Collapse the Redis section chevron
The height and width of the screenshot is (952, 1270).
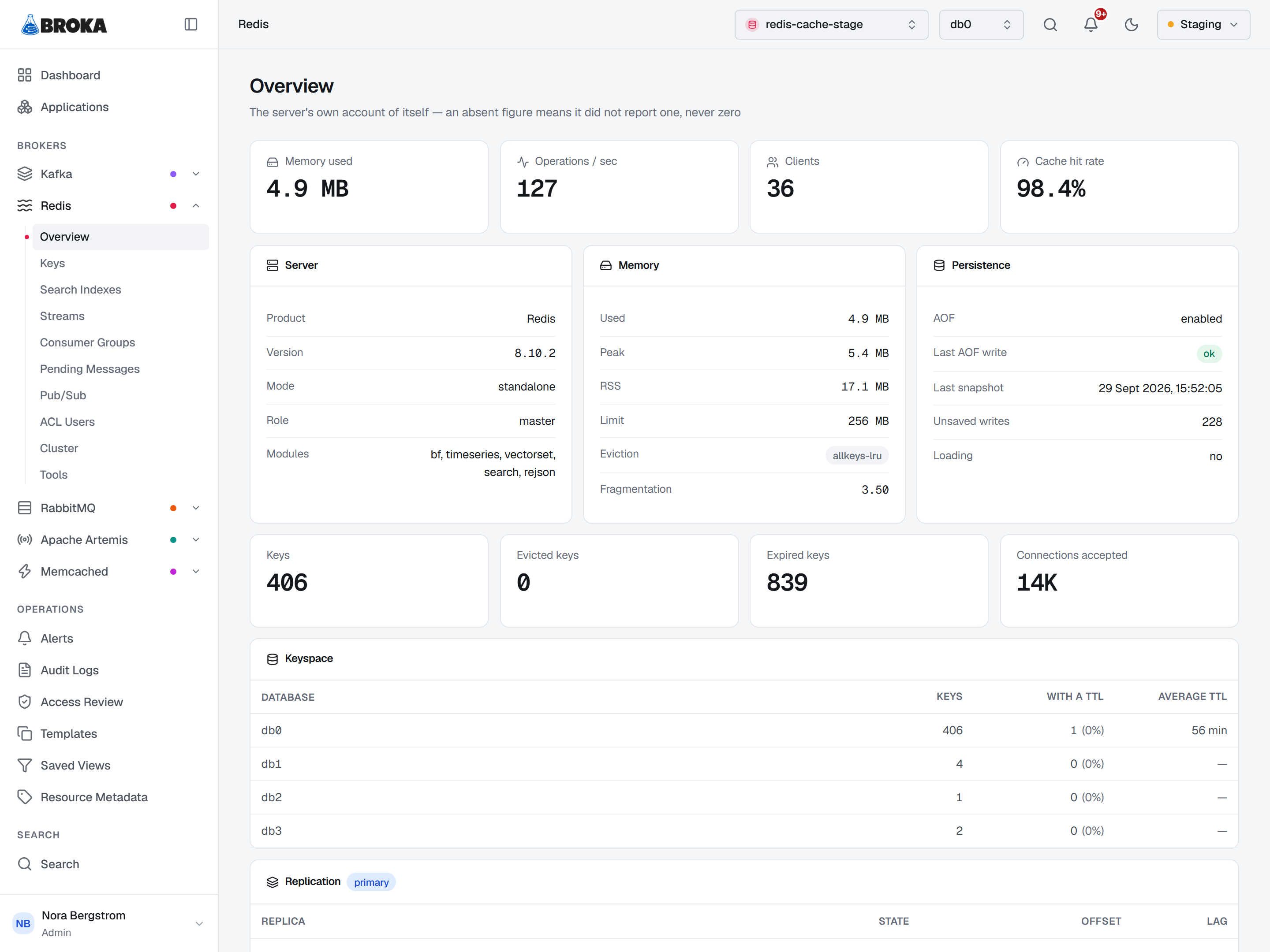coord(196,205)
